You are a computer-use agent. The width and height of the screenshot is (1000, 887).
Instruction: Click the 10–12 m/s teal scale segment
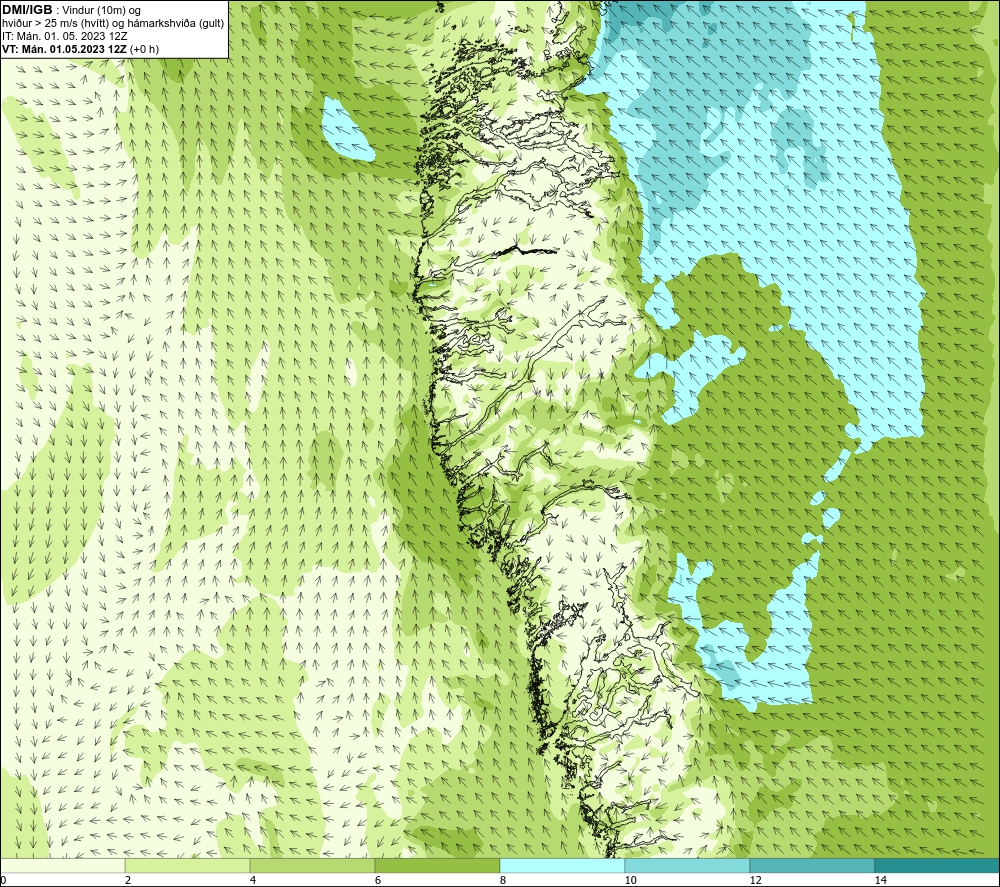pyautogui.click(x=688, y=865)
